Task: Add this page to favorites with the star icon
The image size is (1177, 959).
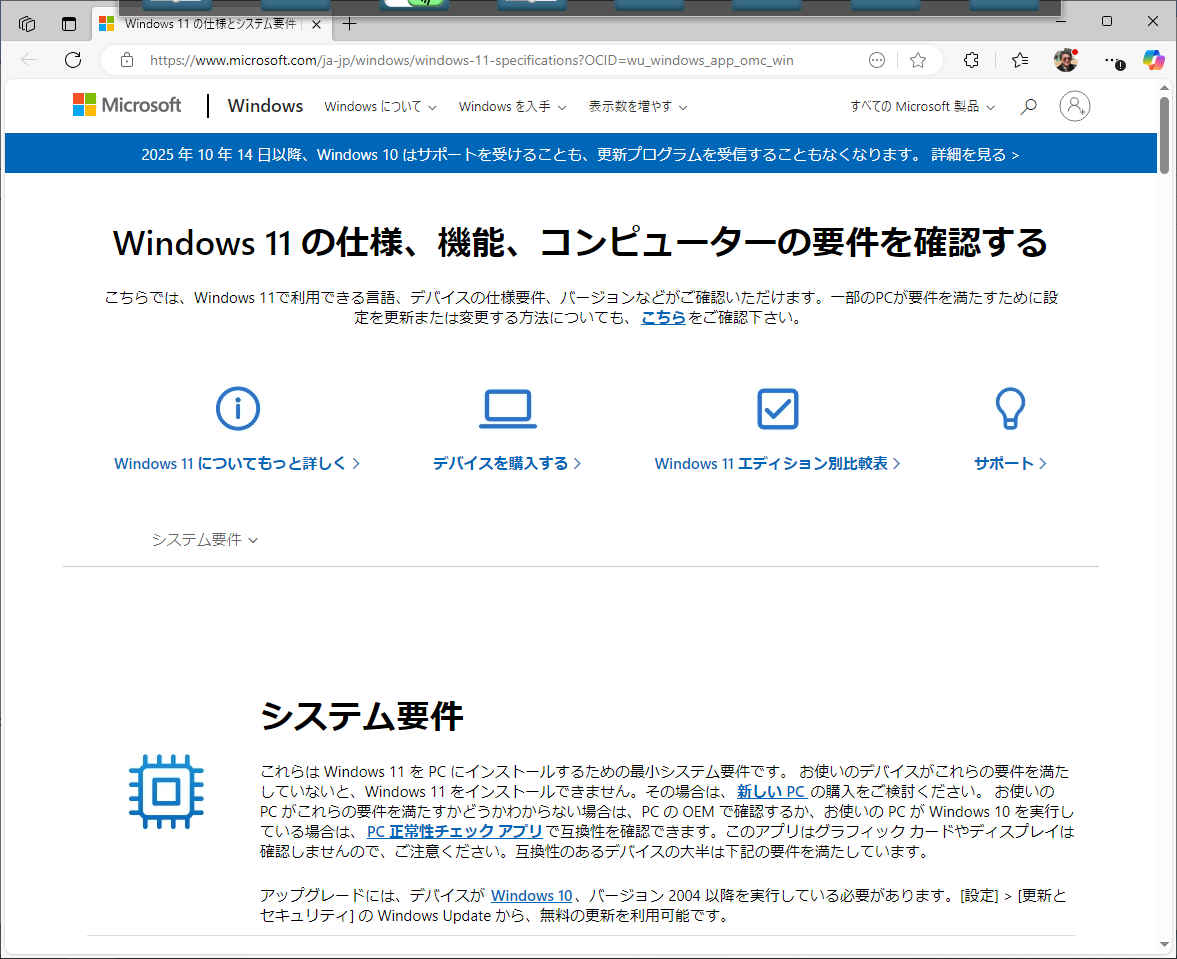Action: tap(917, 60)
